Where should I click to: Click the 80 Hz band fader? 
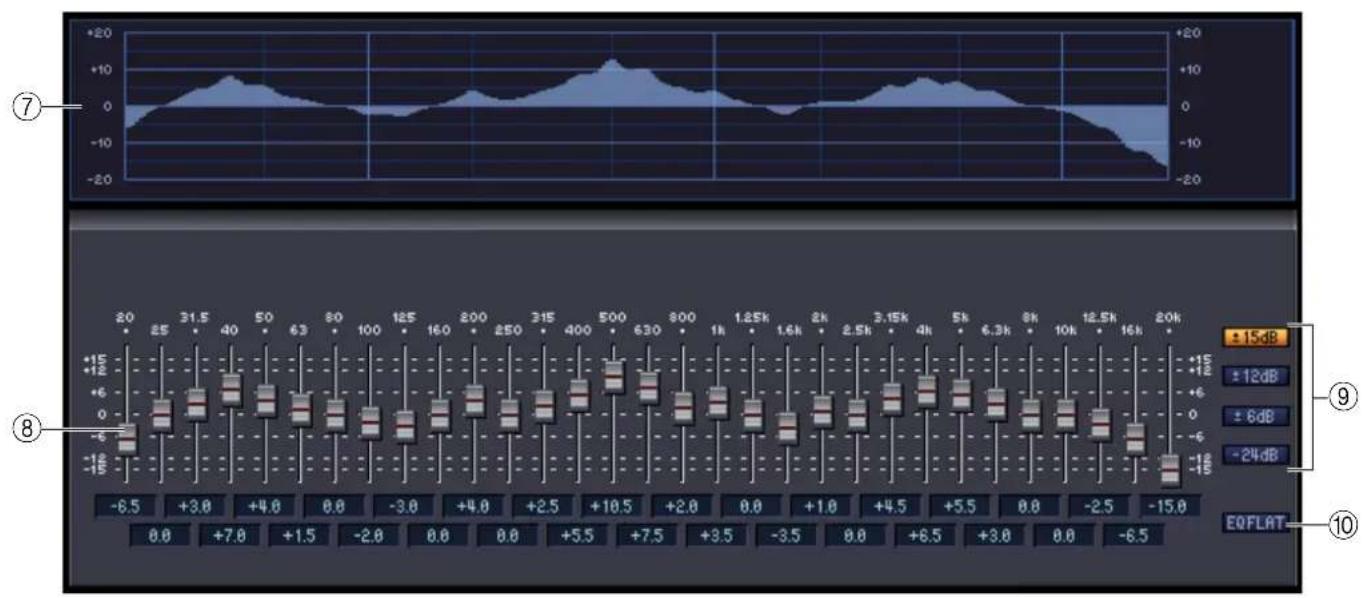(x=335, y=413)
